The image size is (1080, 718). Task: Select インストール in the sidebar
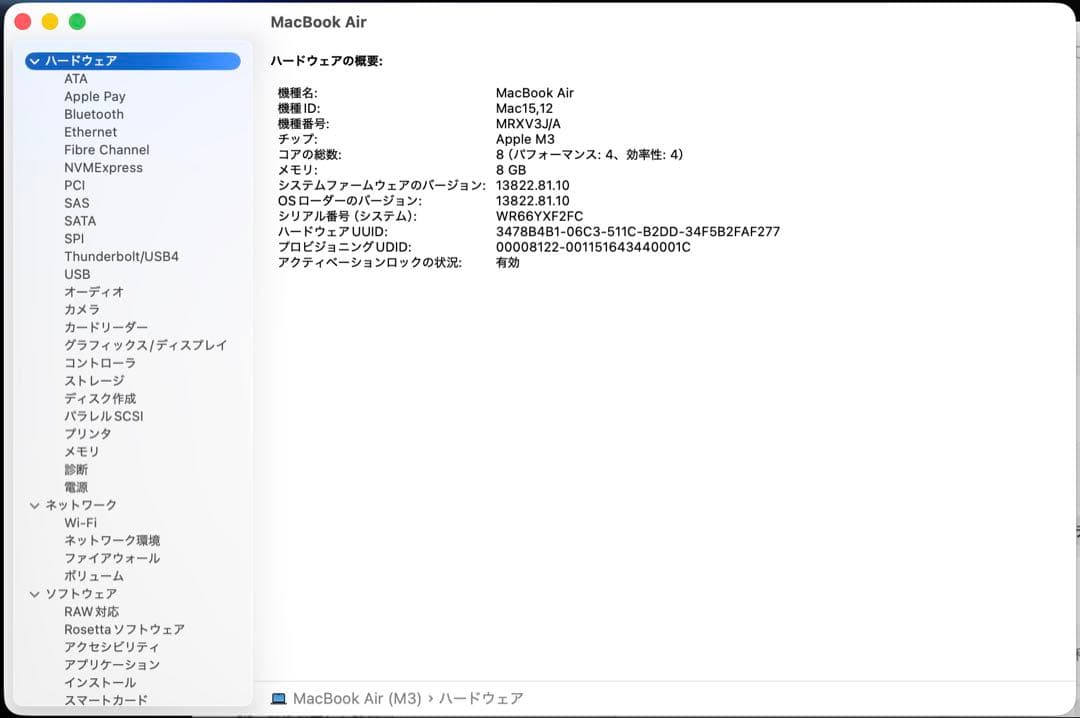coord(100,683)
